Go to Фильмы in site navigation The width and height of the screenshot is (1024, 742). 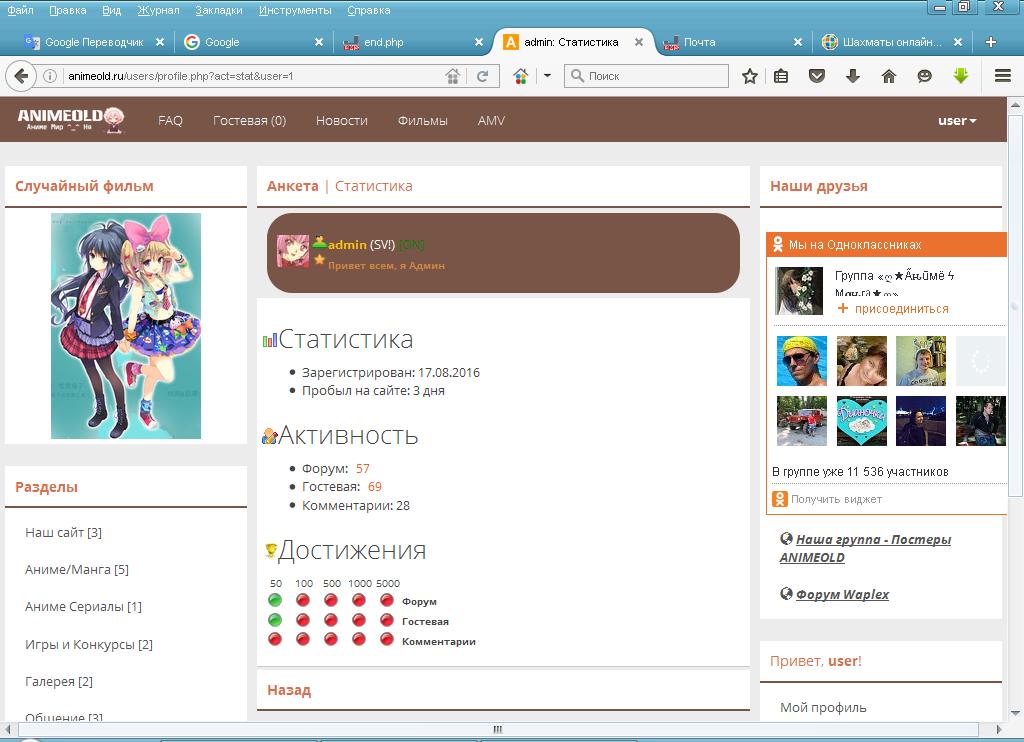click(x=423, y=120)
